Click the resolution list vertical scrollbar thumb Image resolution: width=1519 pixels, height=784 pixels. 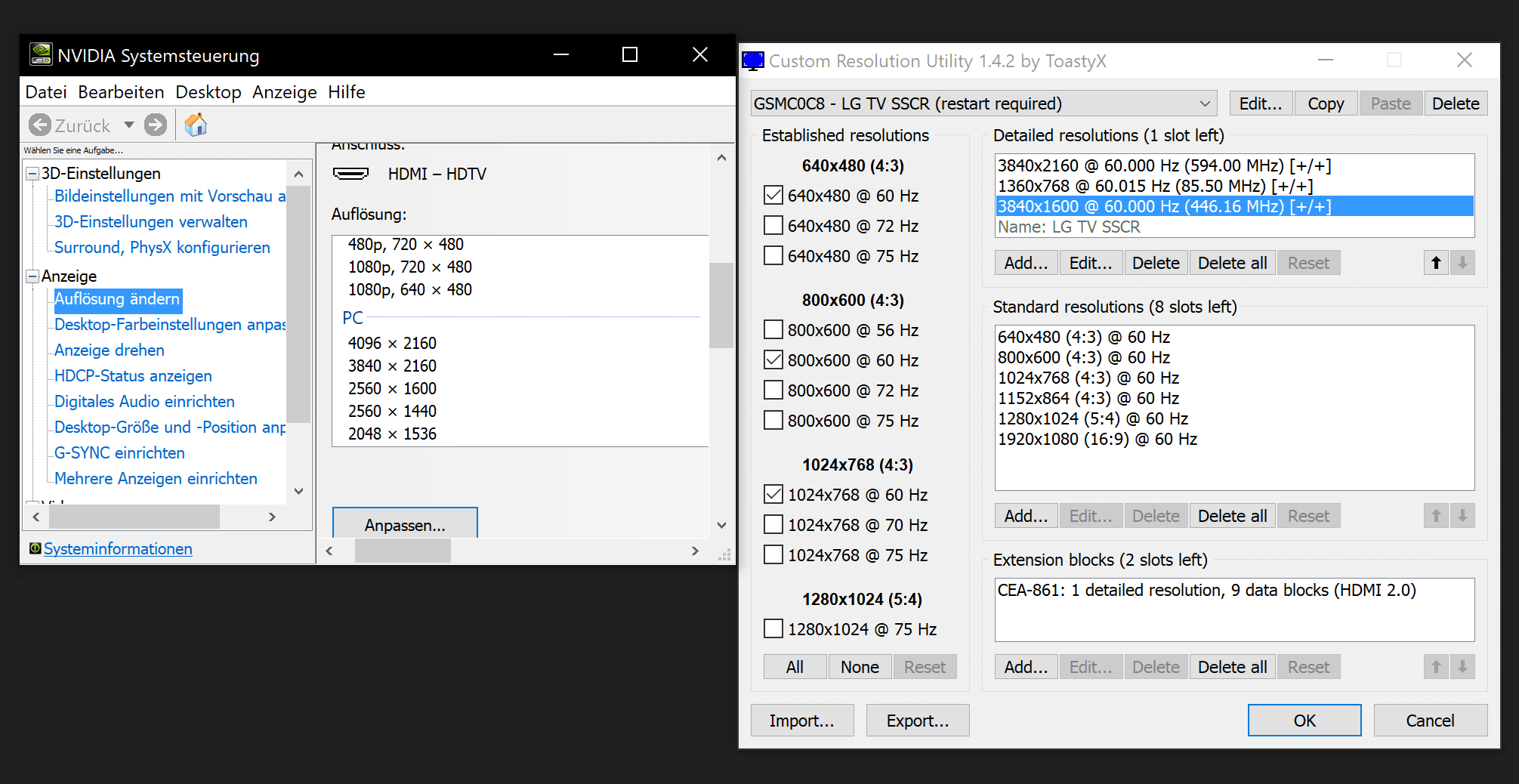(x=721, y=305)
